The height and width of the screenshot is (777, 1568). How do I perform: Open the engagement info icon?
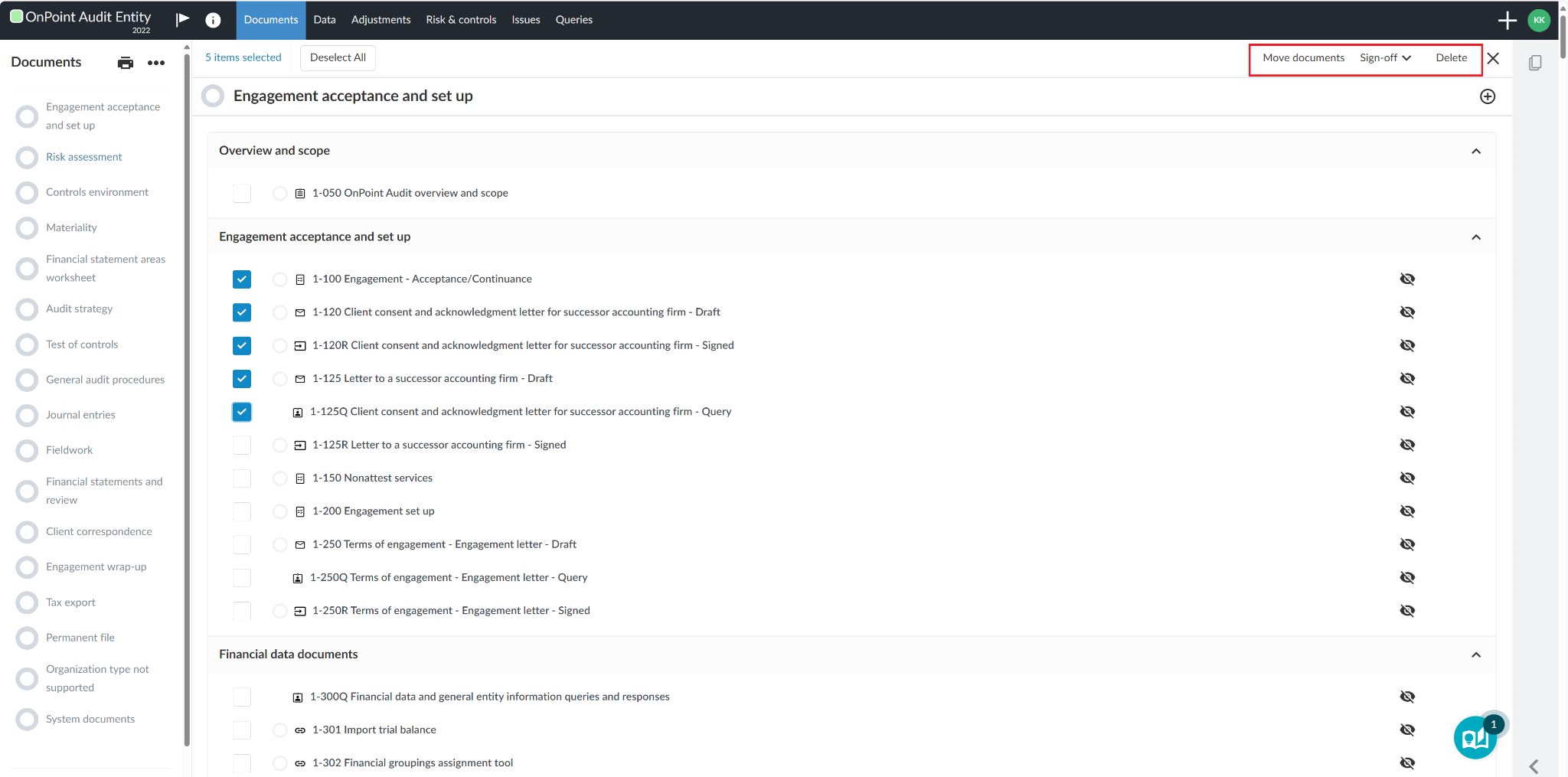[213, 20]
